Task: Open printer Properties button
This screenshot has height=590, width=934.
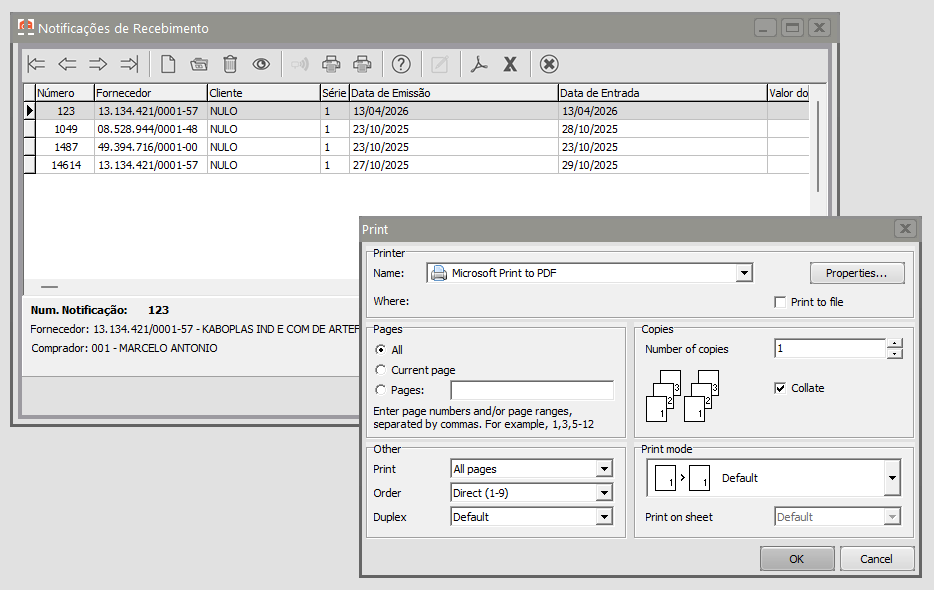Action: tap(857, 273)
